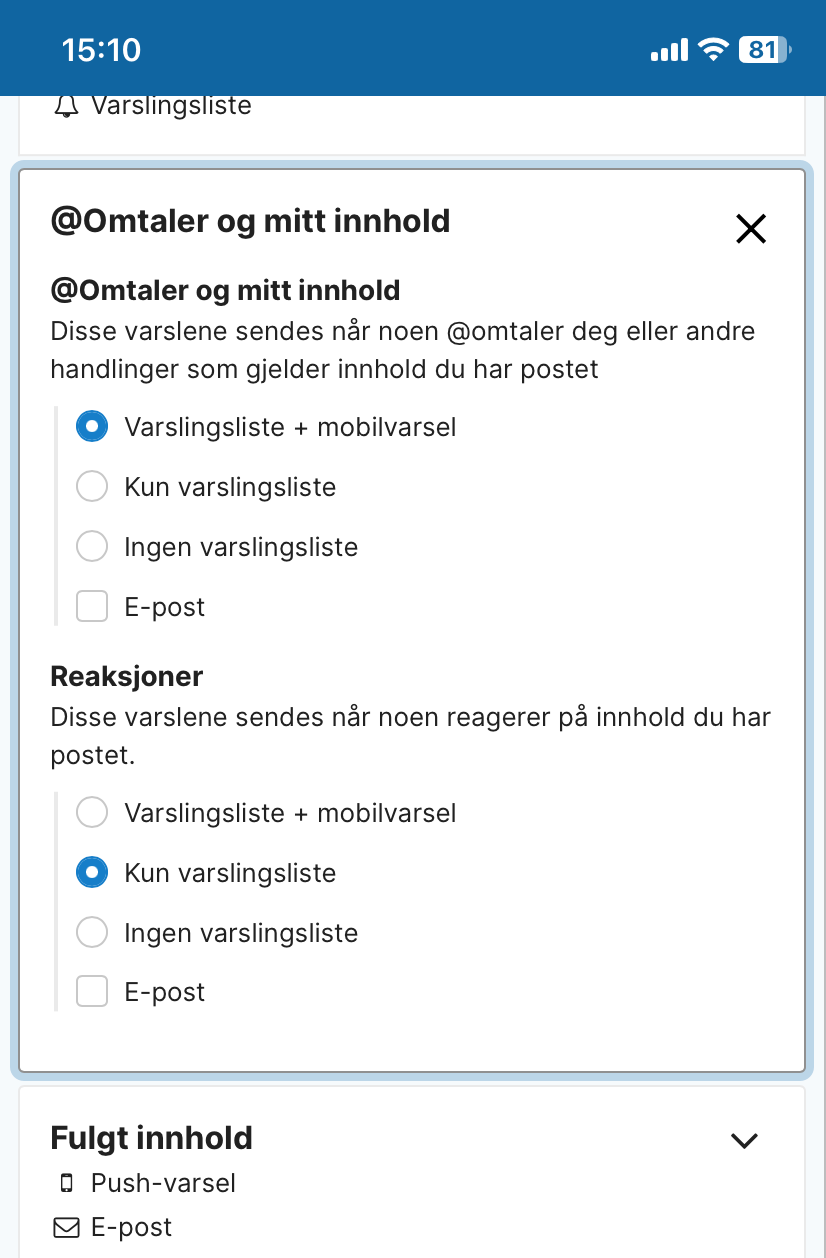Tap the battery indicator in status bar

765,50
